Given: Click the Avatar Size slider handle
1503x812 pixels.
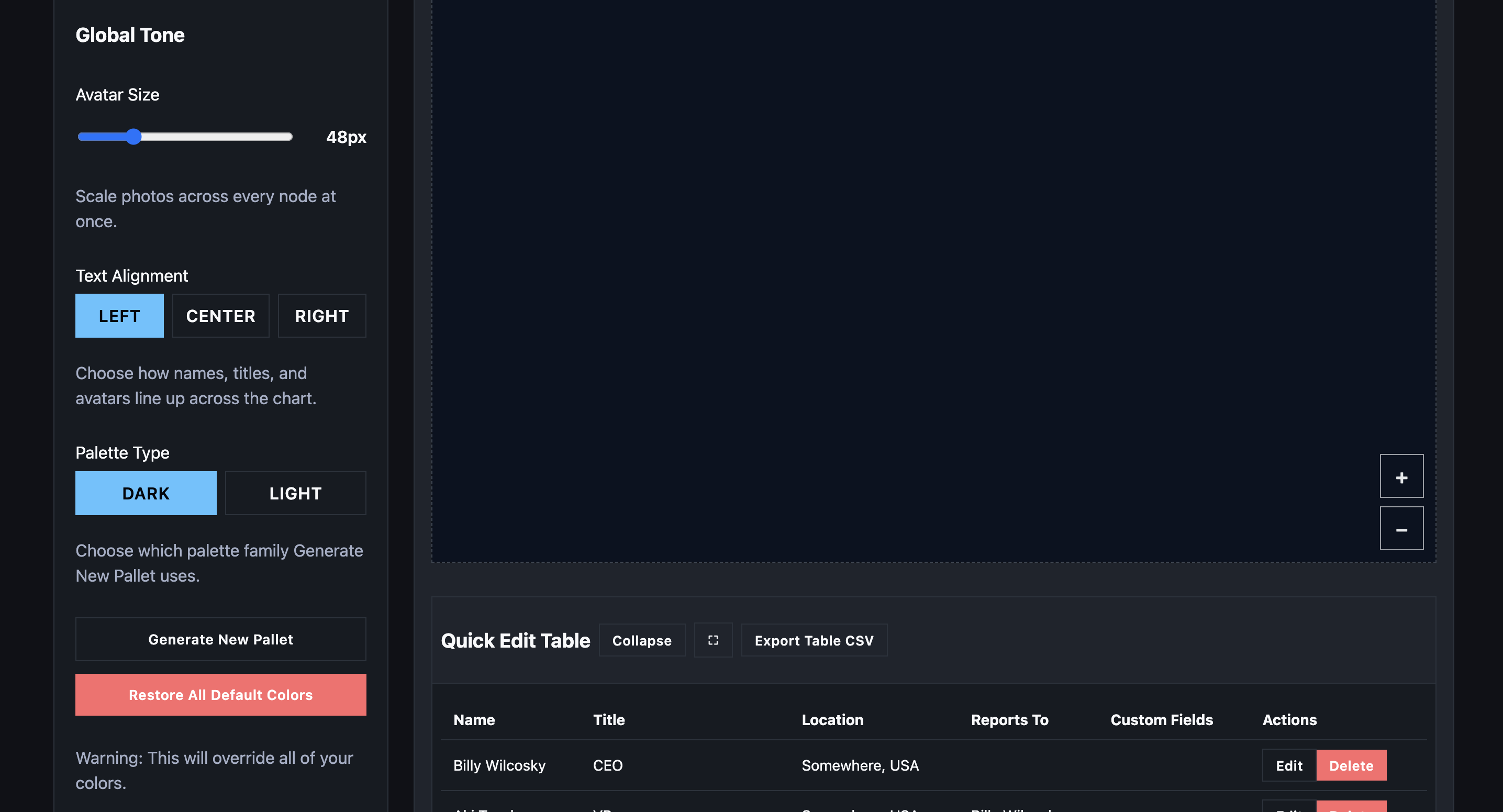Looking at the screenshot, I should [x=133, y=137].
